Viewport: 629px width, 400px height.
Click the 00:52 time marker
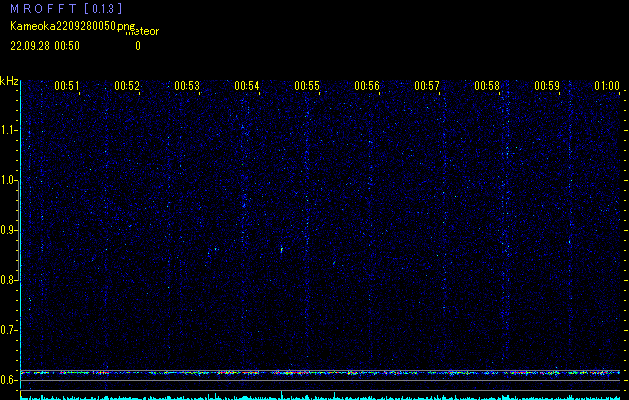(x=127, y=86)
